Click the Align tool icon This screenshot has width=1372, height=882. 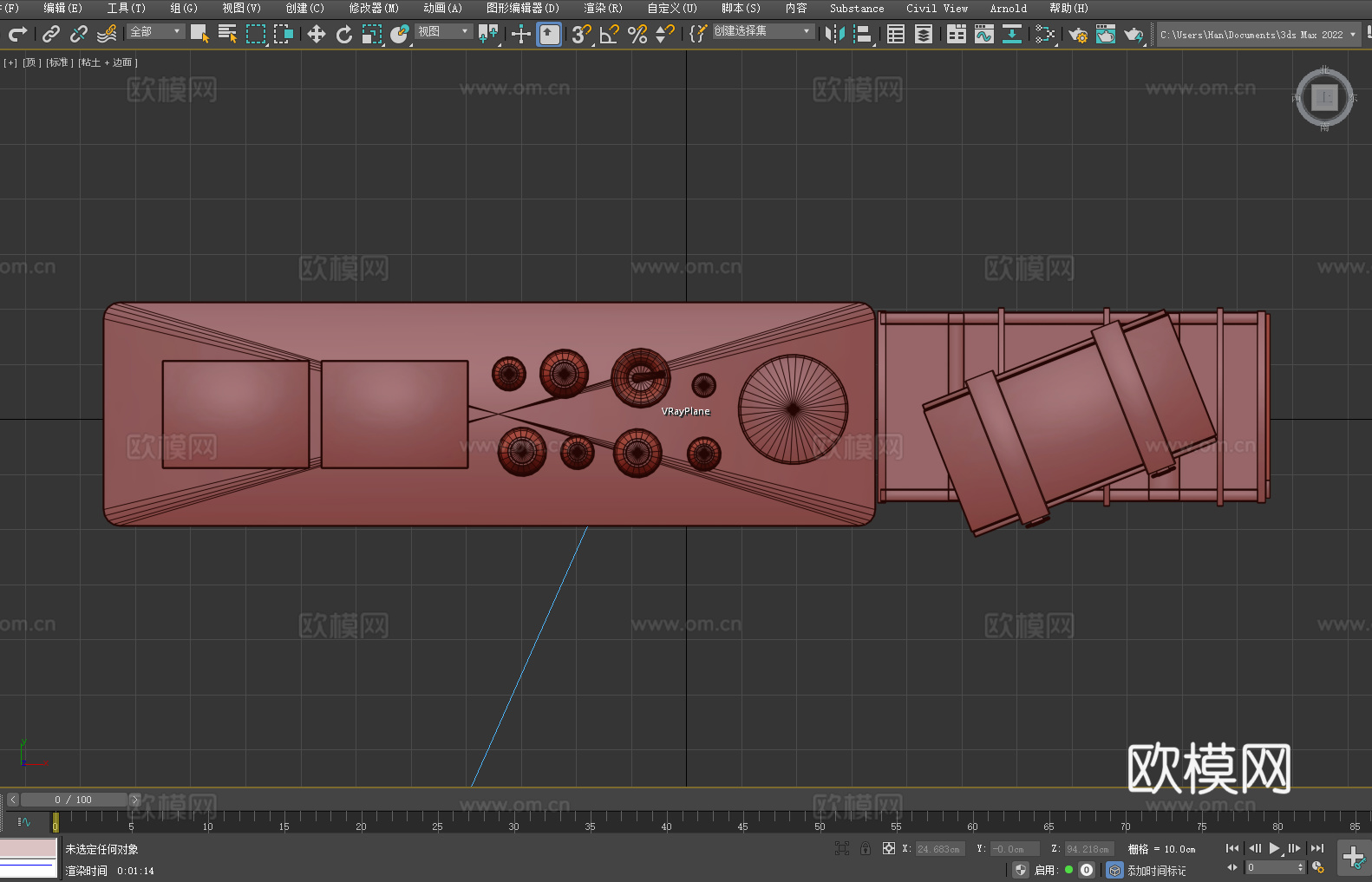pos(863,34)
